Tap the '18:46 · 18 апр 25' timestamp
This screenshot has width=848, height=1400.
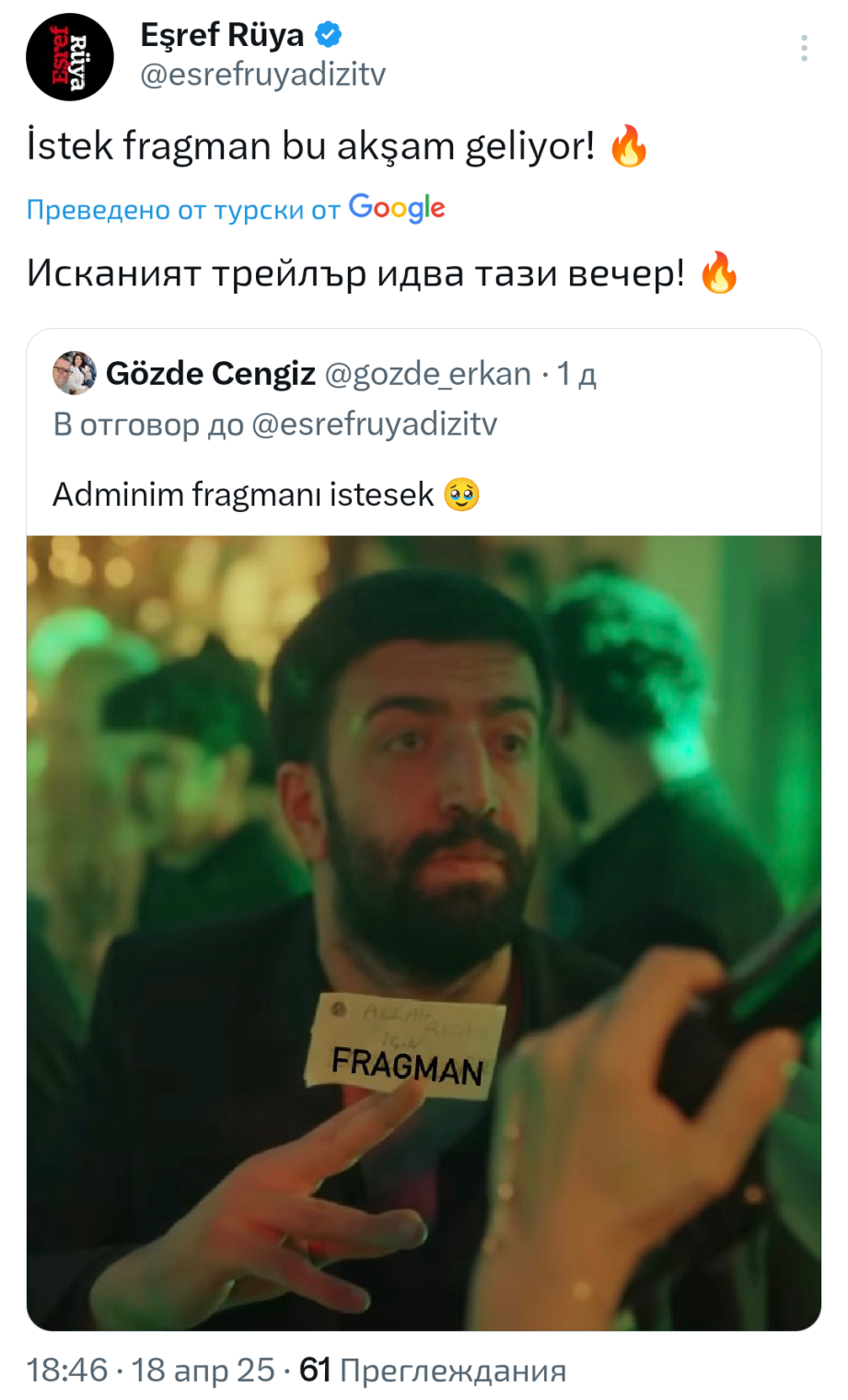[150, 1371]
